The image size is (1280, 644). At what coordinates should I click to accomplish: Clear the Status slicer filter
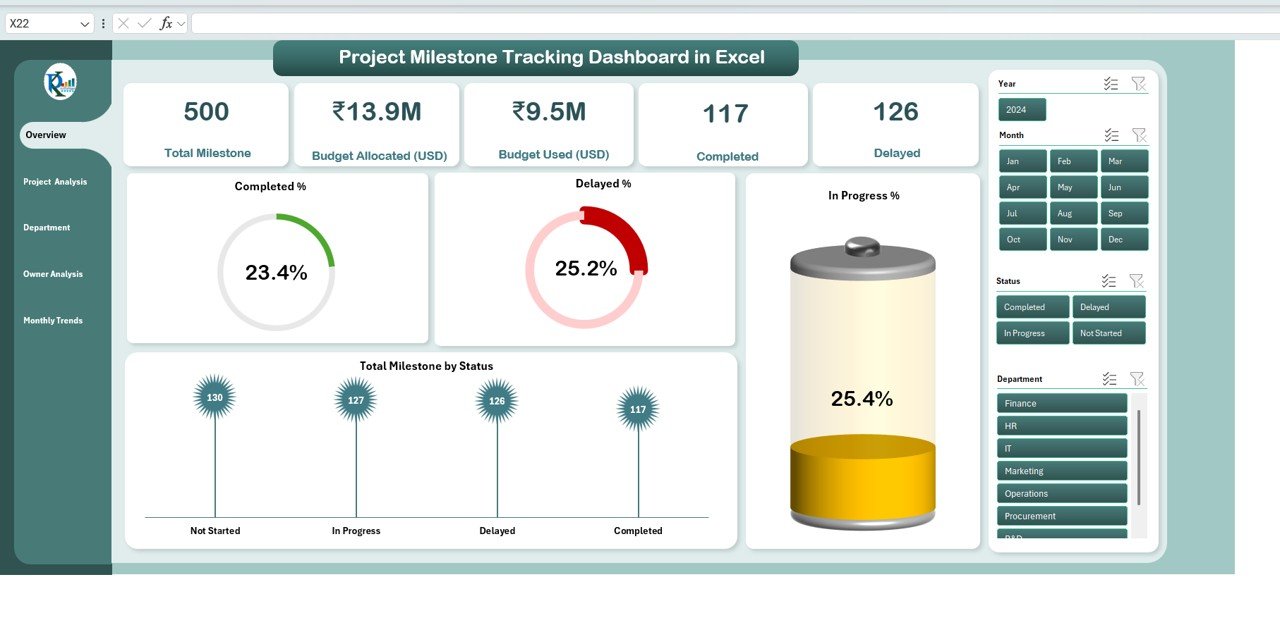point(1136,281)
